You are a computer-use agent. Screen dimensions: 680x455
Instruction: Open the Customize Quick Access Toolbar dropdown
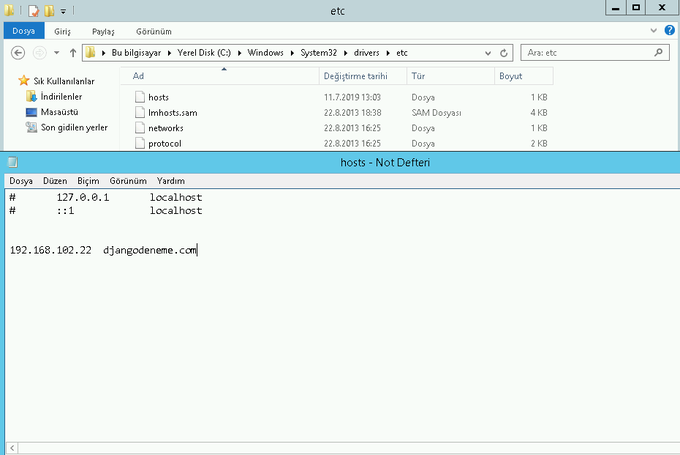[63, 11]
